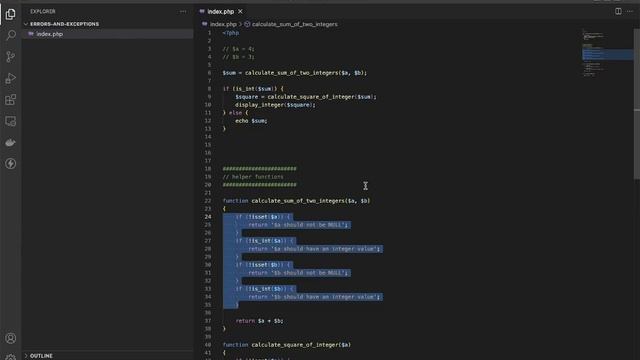
Task: Click line number 37 in gutter
Action: [208, 321]
